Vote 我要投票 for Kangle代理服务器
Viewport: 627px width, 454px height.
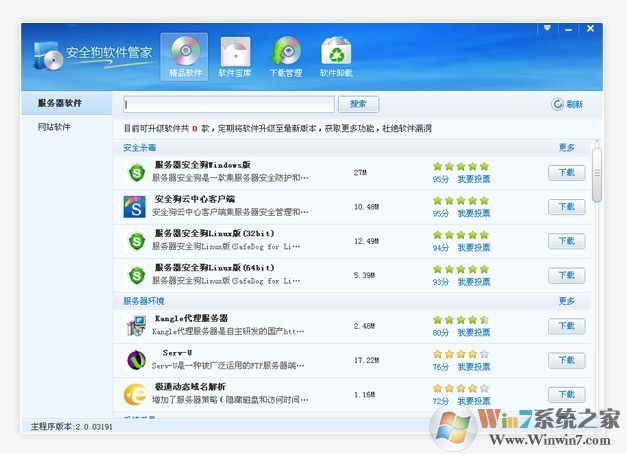pos(474,333)
